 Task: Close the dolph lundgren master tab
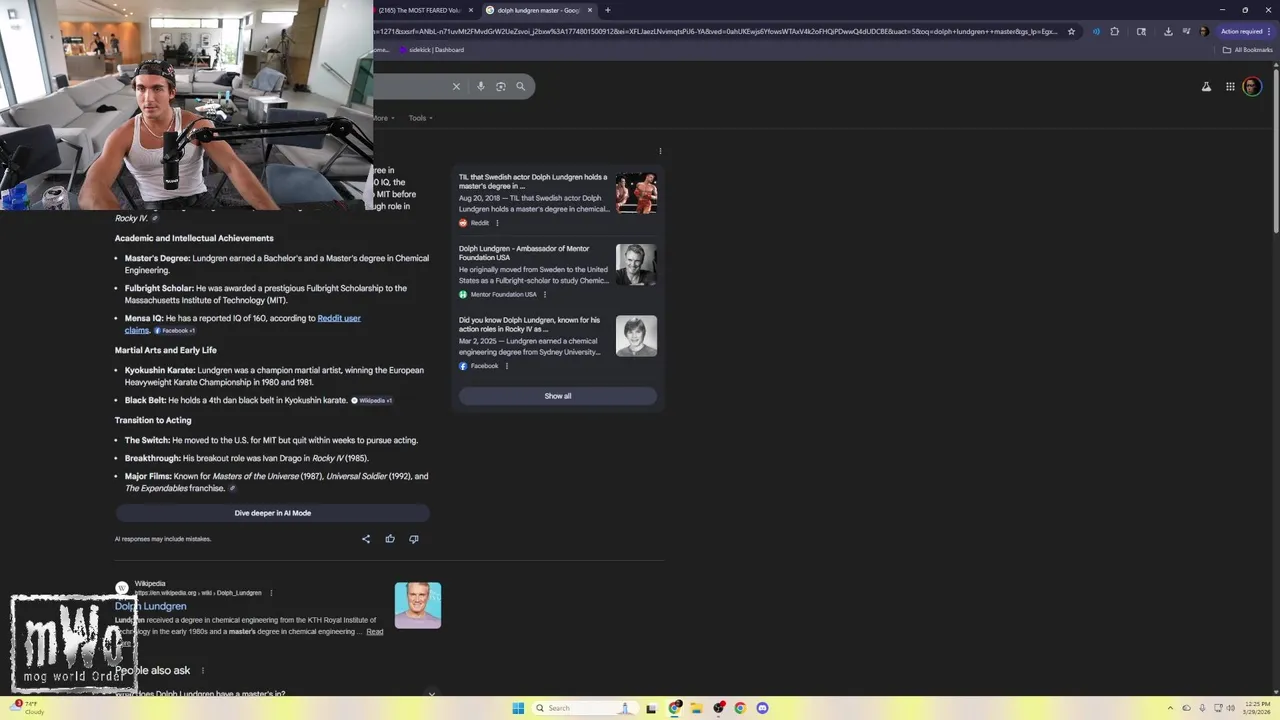pyautogui.click(x=590, y=10)
